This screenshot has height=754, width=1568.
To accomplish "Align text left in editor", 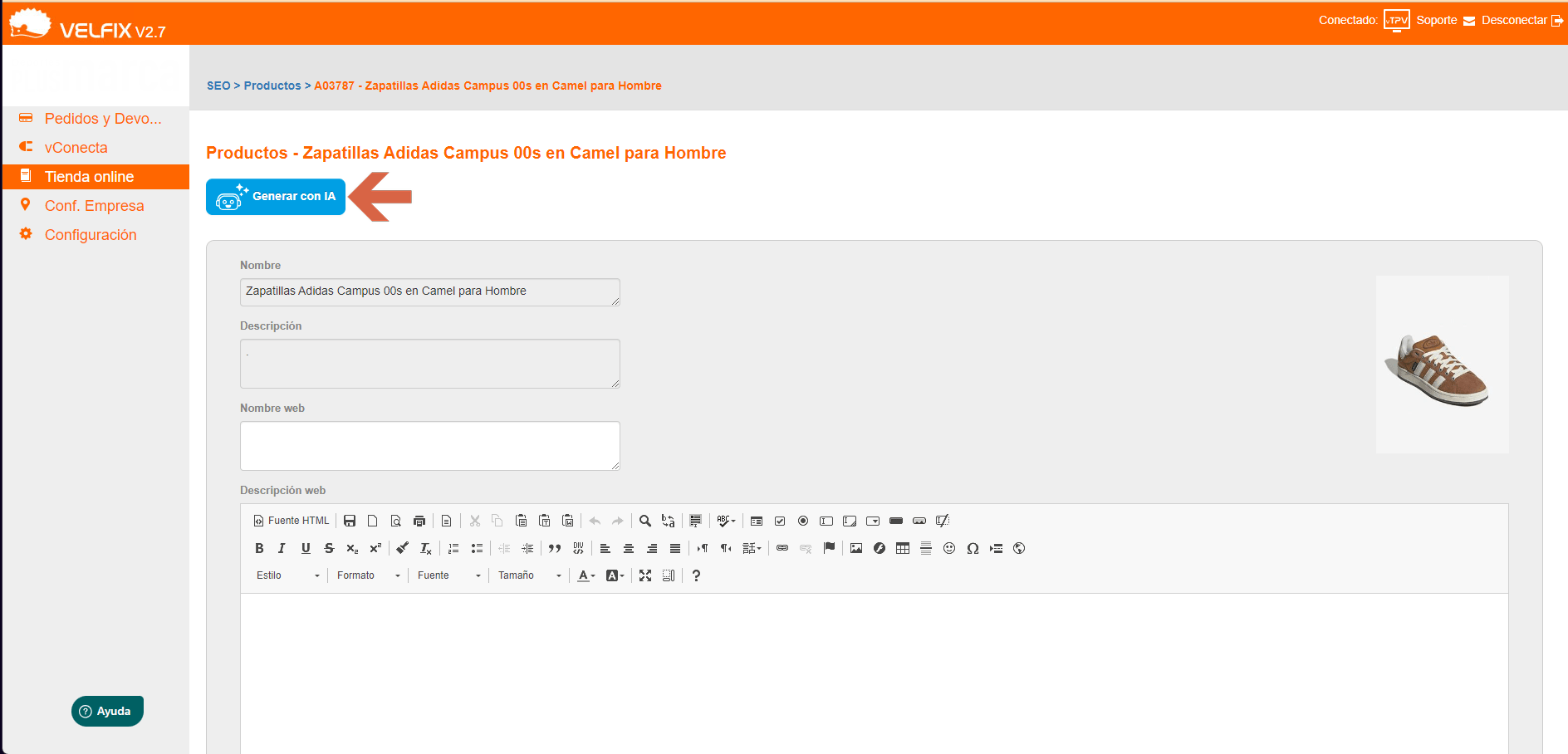I will (x=605, y=548).
